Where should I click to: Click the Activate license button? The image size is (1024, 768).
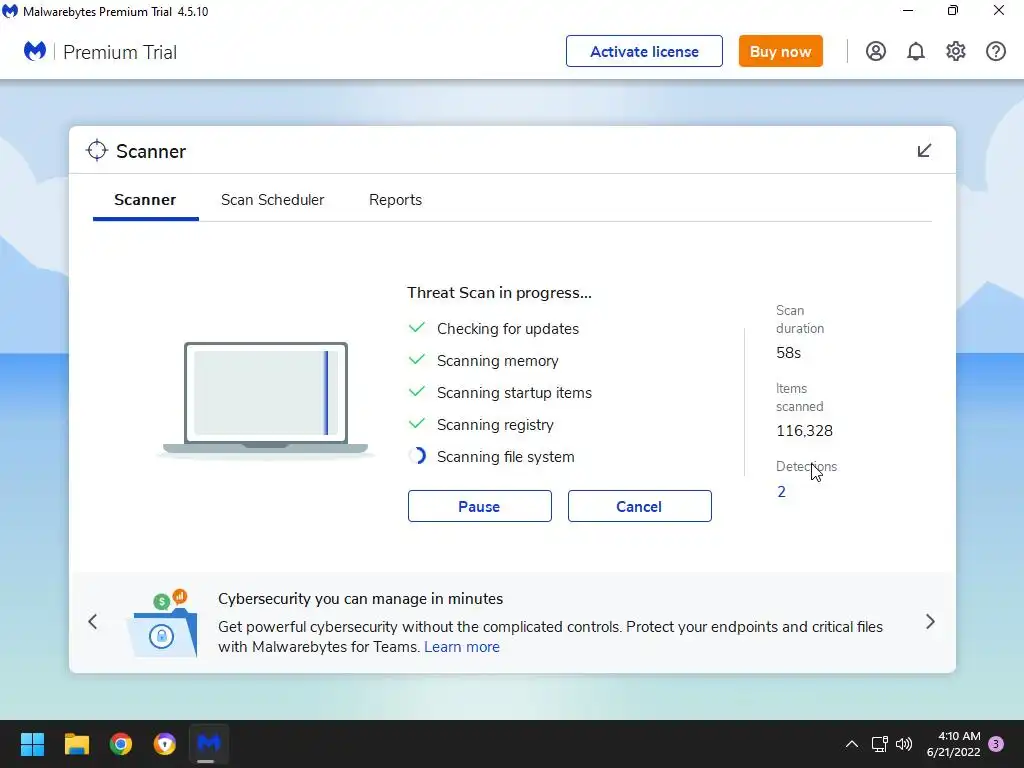click(644, 51)
